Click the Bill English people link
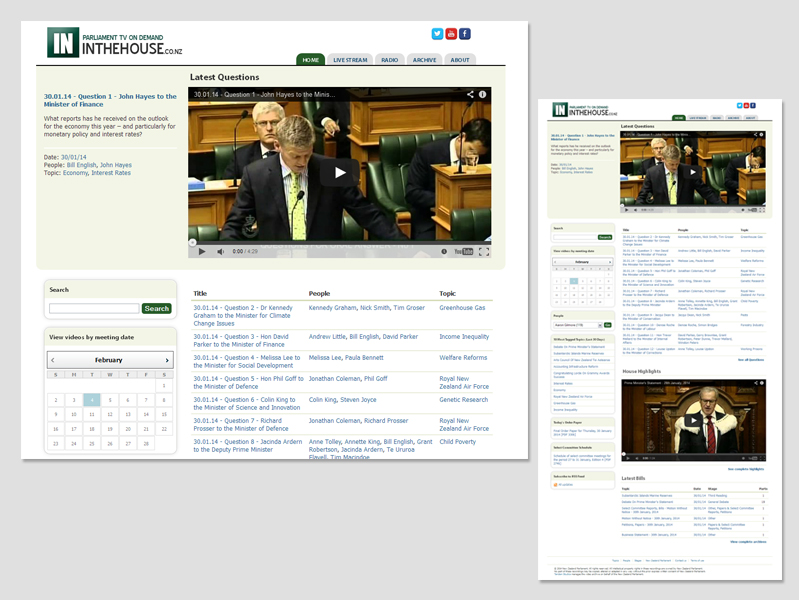The width and height of the screenshot is (799, 600). [x=81, y=165]
